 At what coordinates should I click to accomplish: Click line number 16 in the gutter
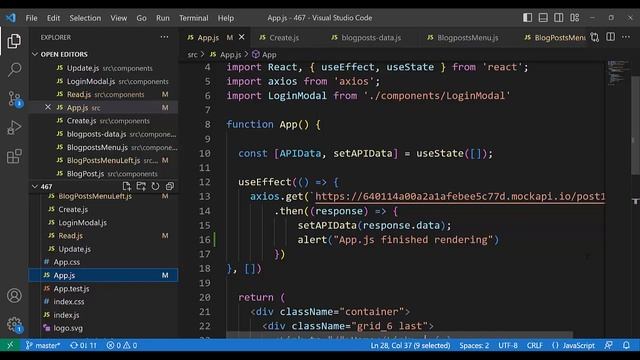205,240
